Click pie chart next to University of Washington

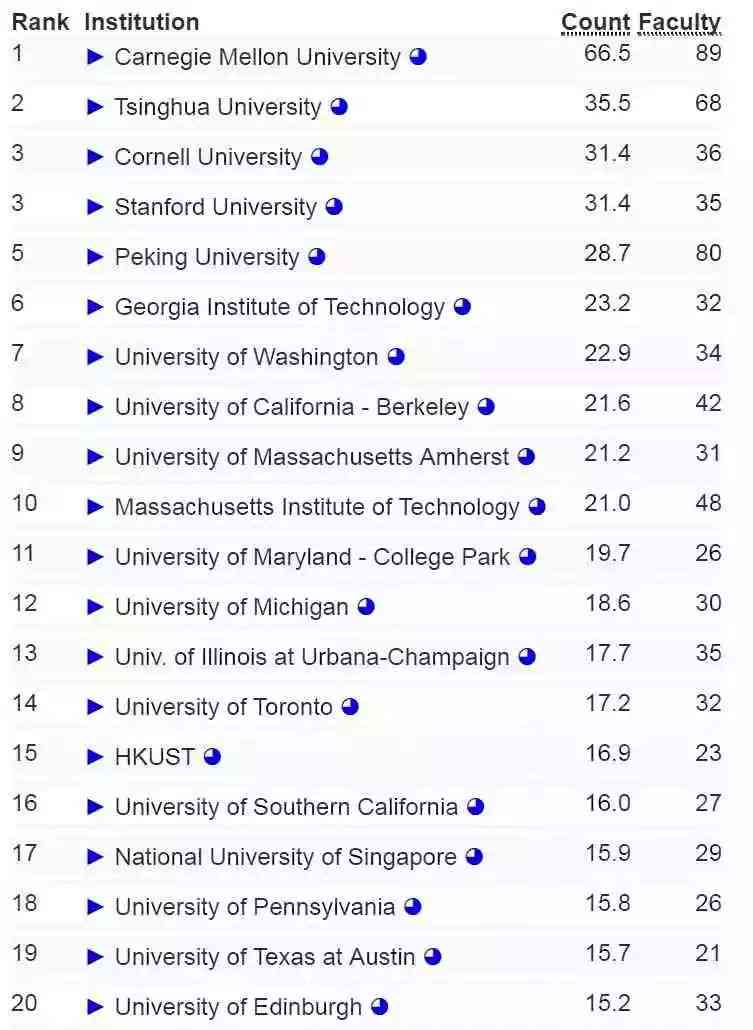[x=396, y=357]
